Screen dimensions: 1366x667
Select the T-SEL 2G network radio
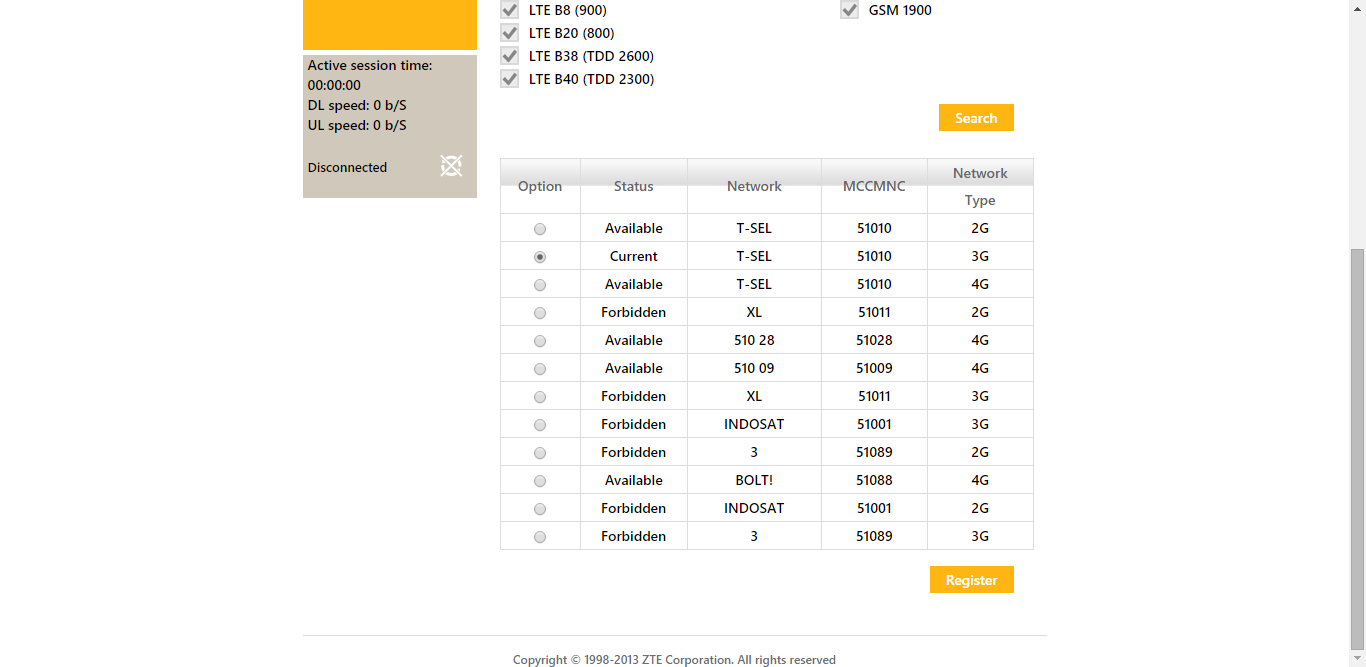tap(540, 229)
